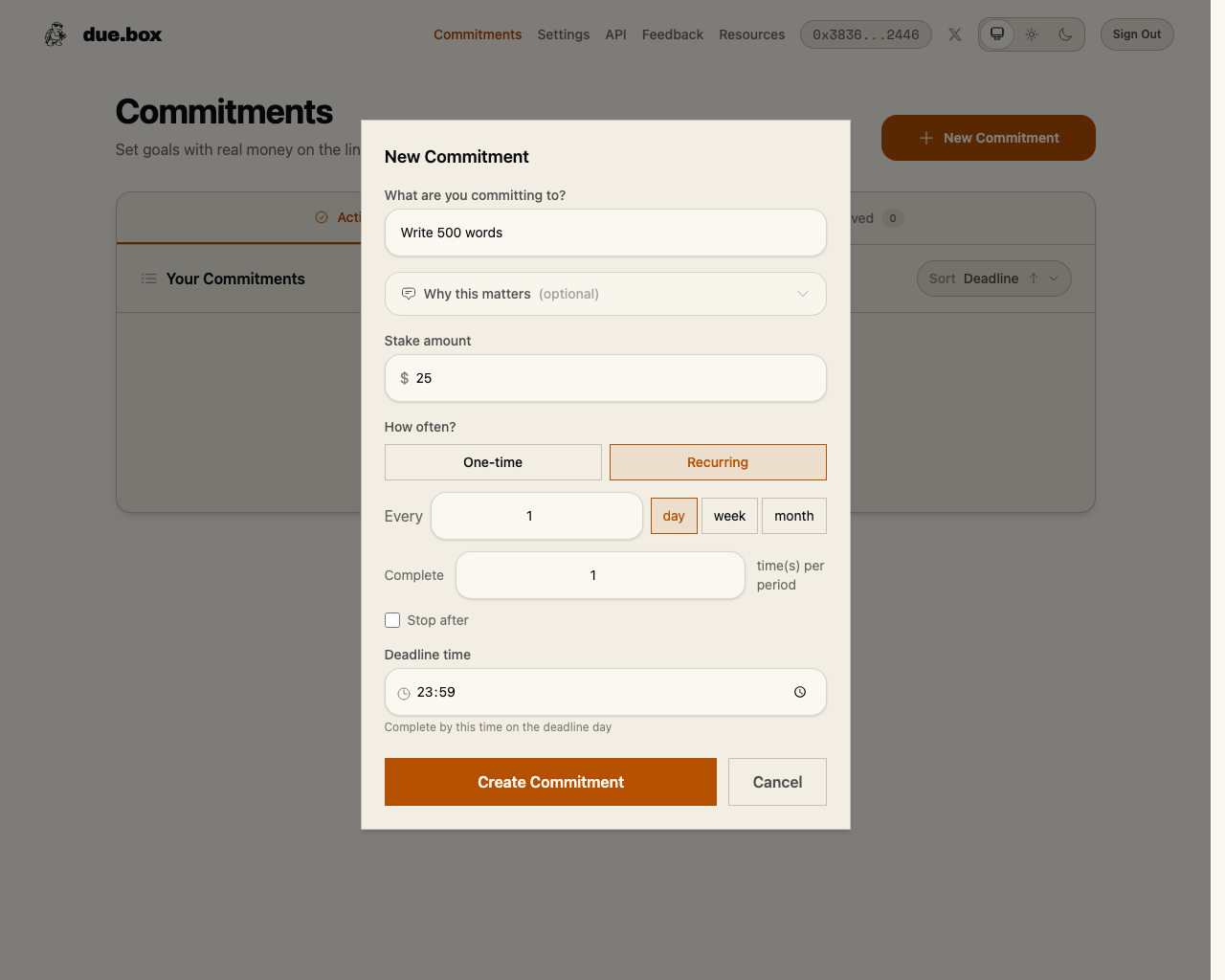
Task: Enable the Stop after checkbox
Action: pyautogui.click(x=392, y=620)
